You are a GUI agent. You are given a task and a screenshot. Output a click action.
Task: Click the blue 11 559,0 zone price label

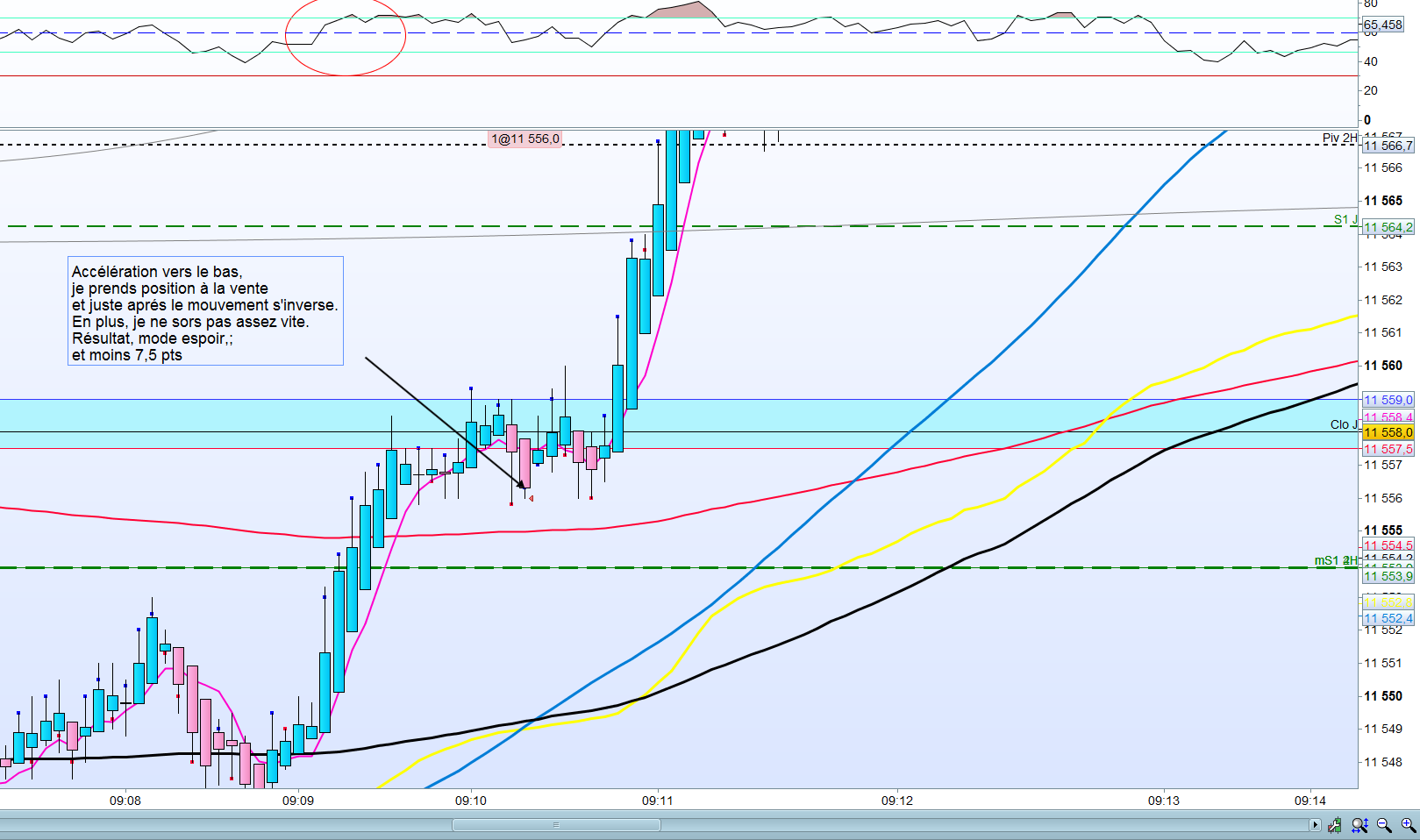(1388, 400)
